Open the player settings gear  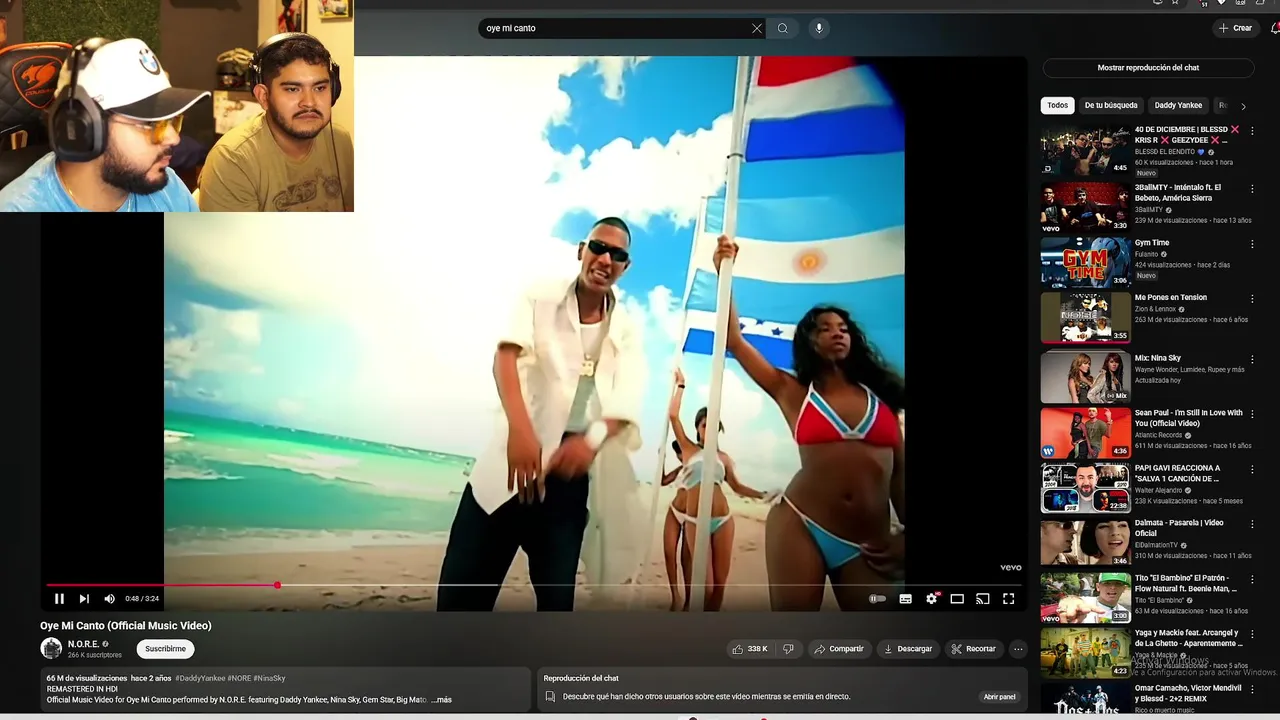pos(932,599)
